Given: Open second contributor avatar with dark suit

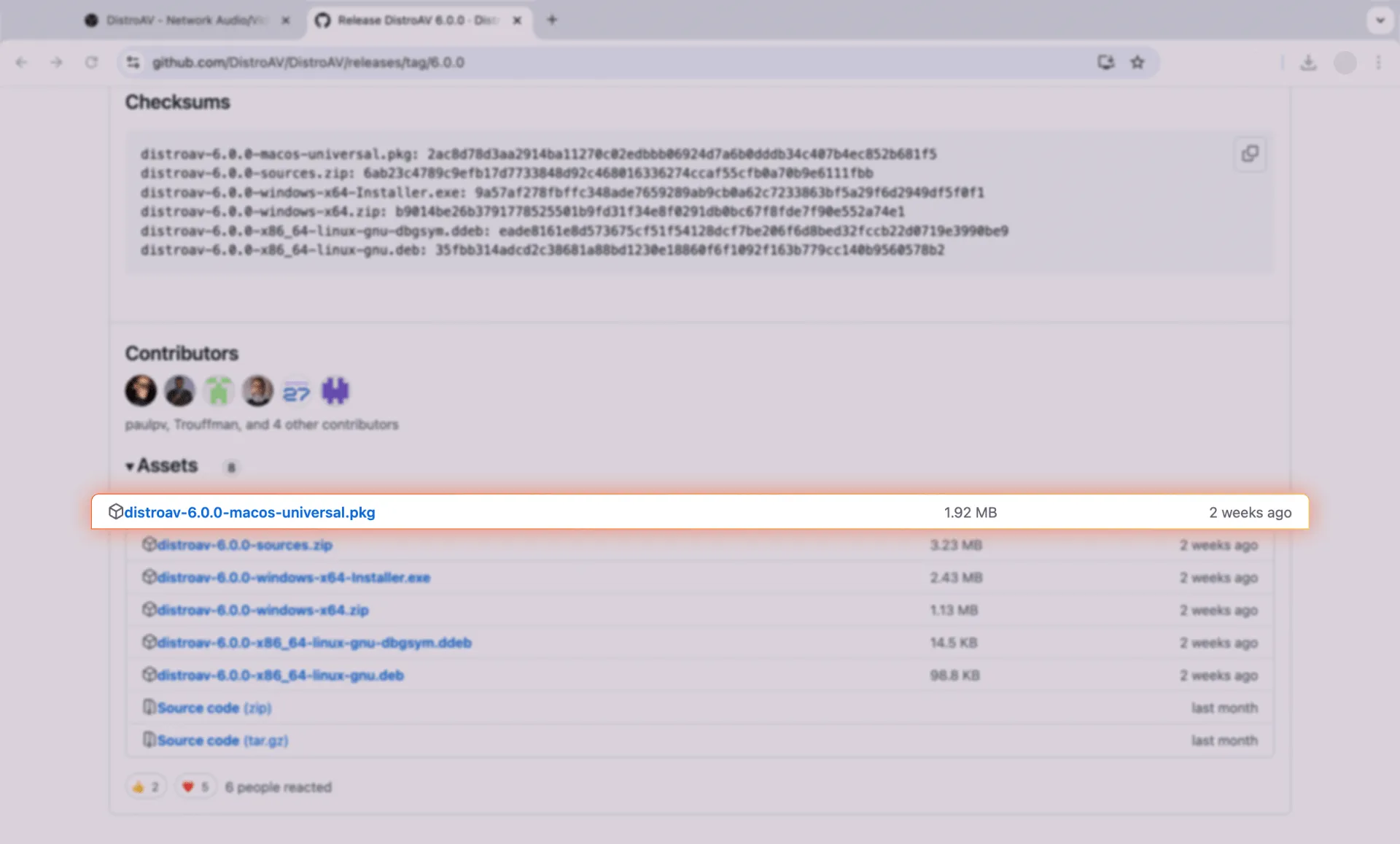Looking at the screenshot, I should pos(179,391).
